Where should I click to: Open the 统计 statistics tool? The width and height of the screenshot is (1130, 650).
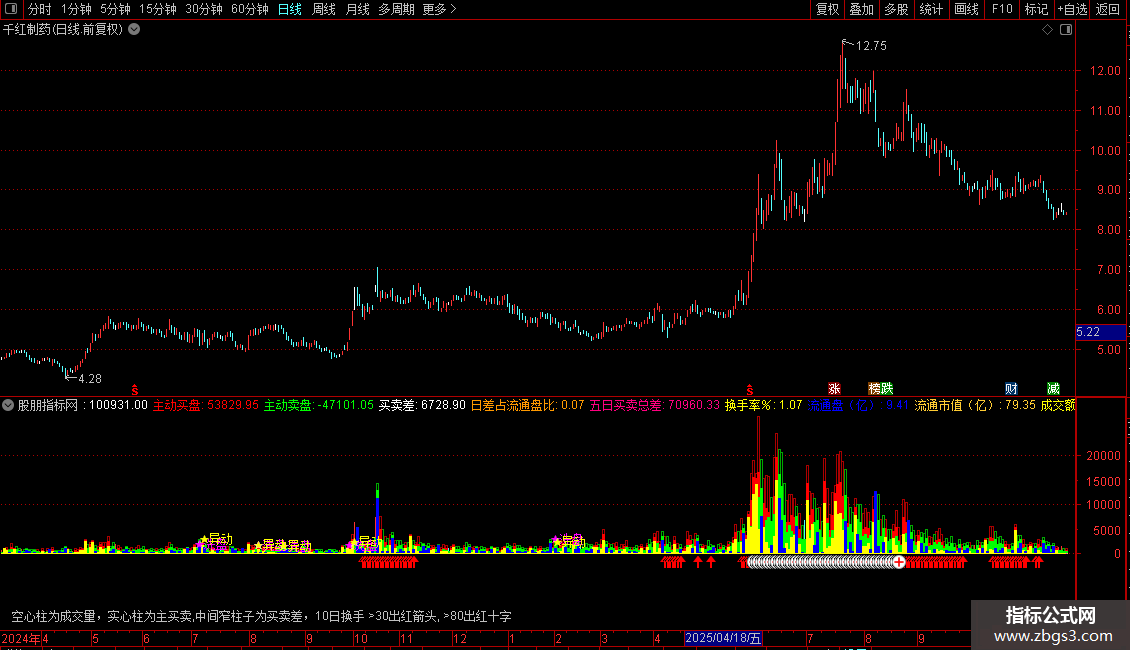tap(931, 9)
